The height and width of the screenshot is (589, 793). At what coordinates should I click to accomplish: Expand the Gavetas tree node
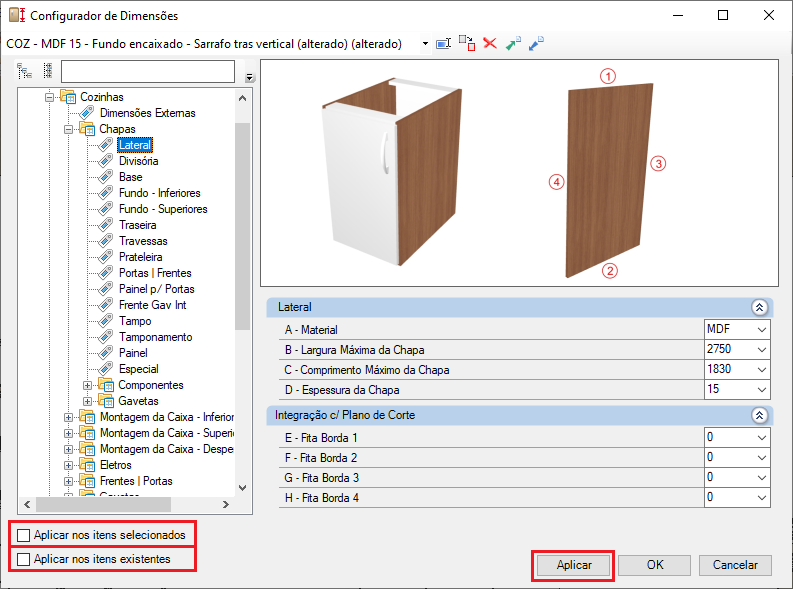[x=87, y=401]
